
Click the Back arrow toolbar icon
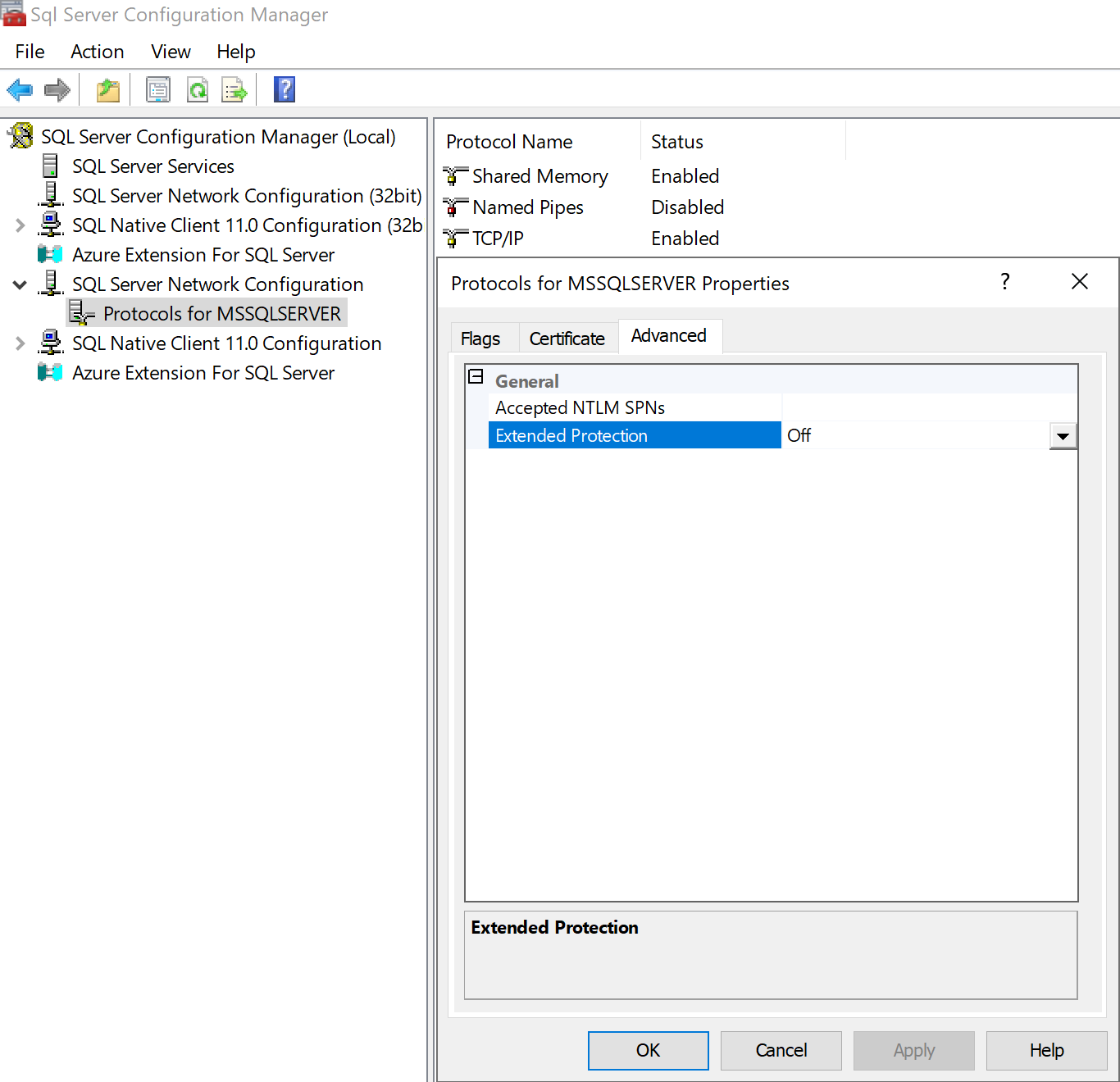point(20,89)
